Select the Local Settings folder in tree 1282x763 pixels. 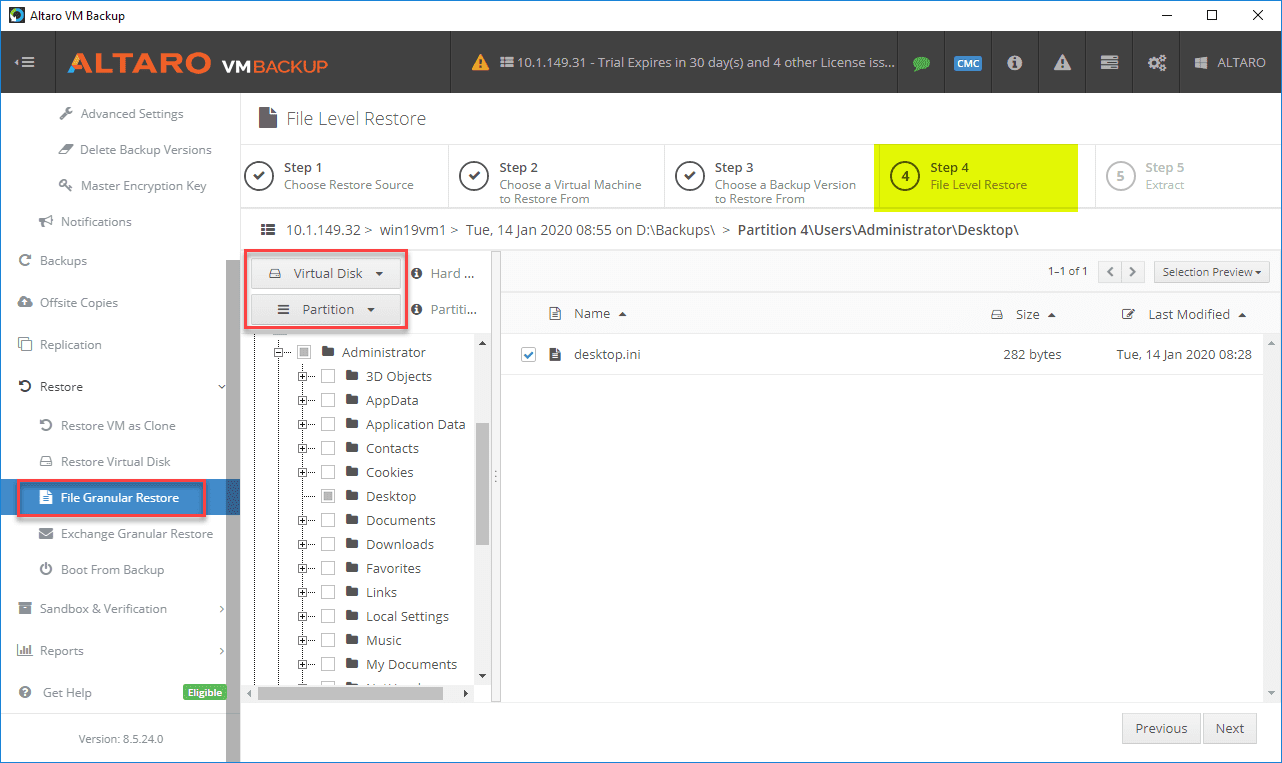pyautogui.click(x=407, y=616)
